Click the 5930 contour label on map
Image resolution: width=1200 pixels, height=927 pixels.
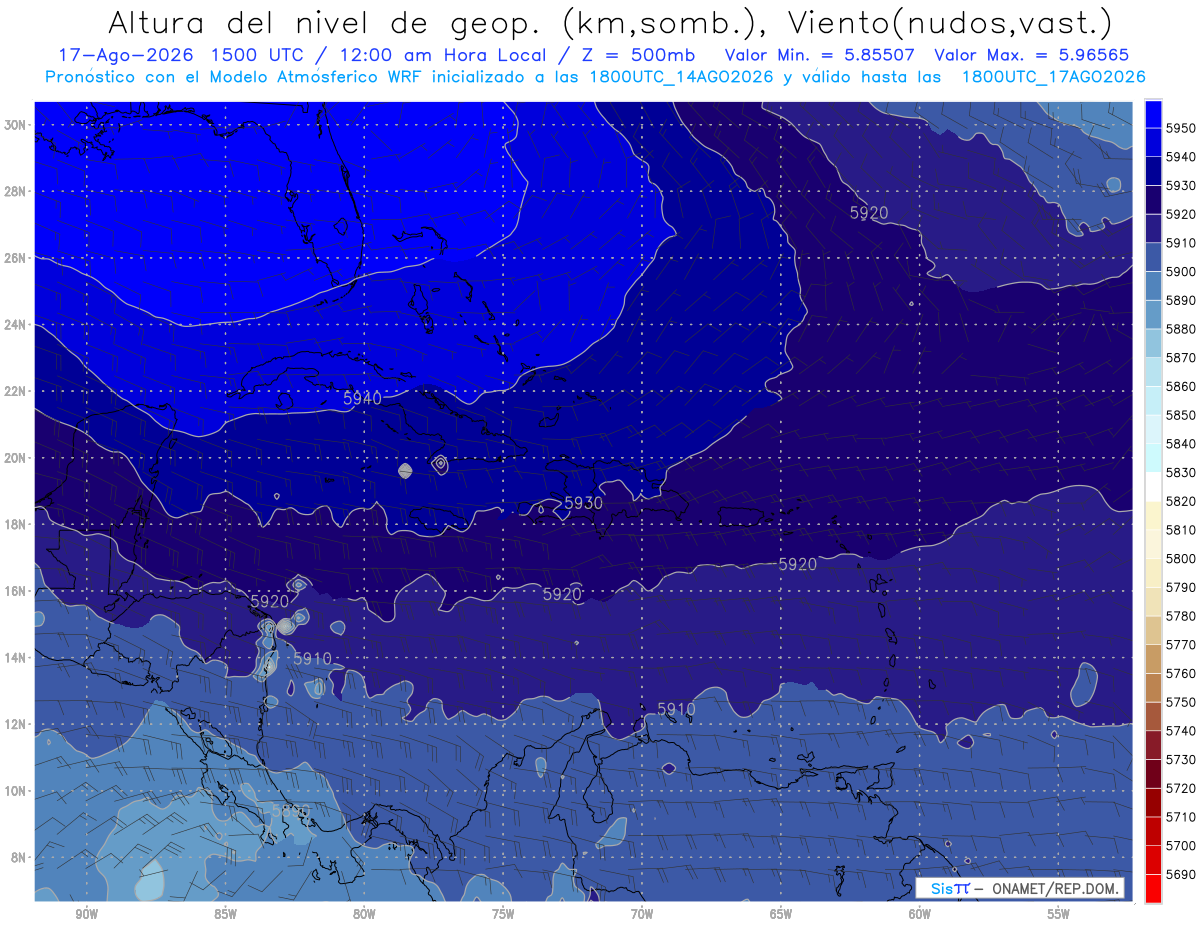(x=583, y=503)
